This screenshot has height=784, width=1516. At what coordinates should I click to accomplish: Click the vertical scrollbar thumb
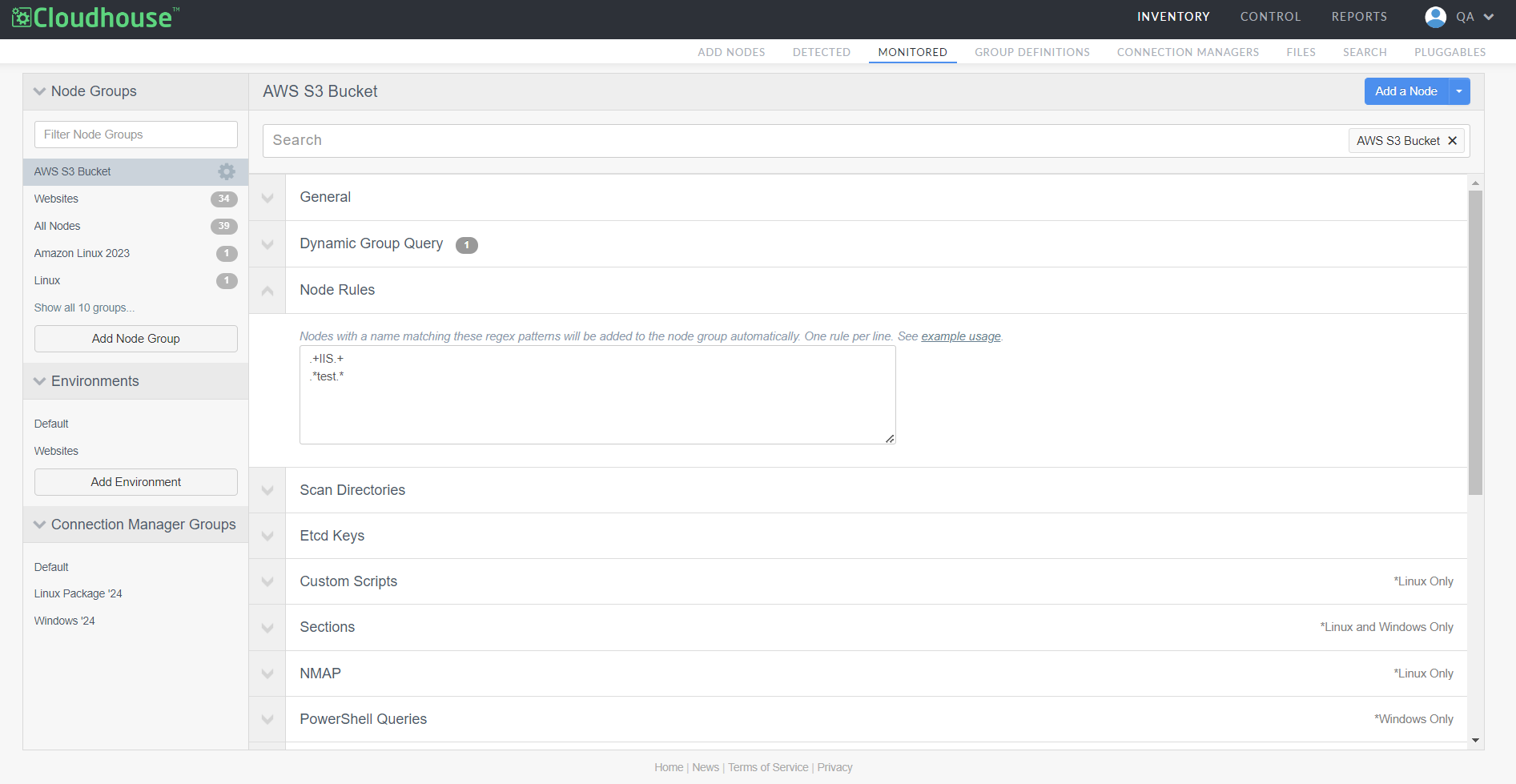tap(1475, 343)
